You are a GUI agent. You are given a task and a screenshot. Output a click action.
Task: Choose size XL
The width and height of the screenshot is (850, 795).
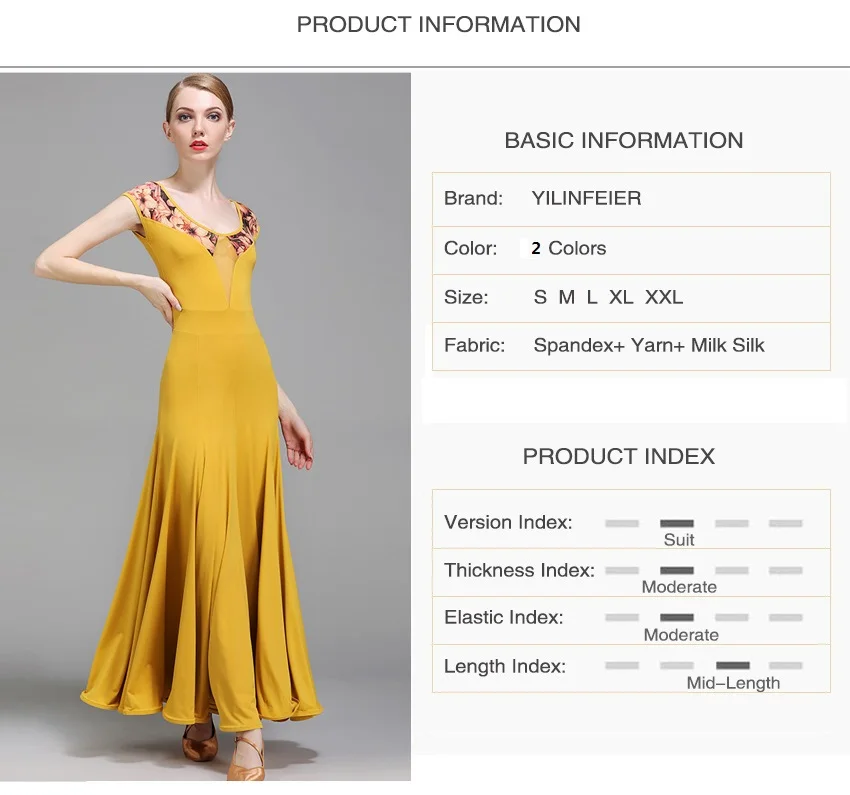coord(621,297)
